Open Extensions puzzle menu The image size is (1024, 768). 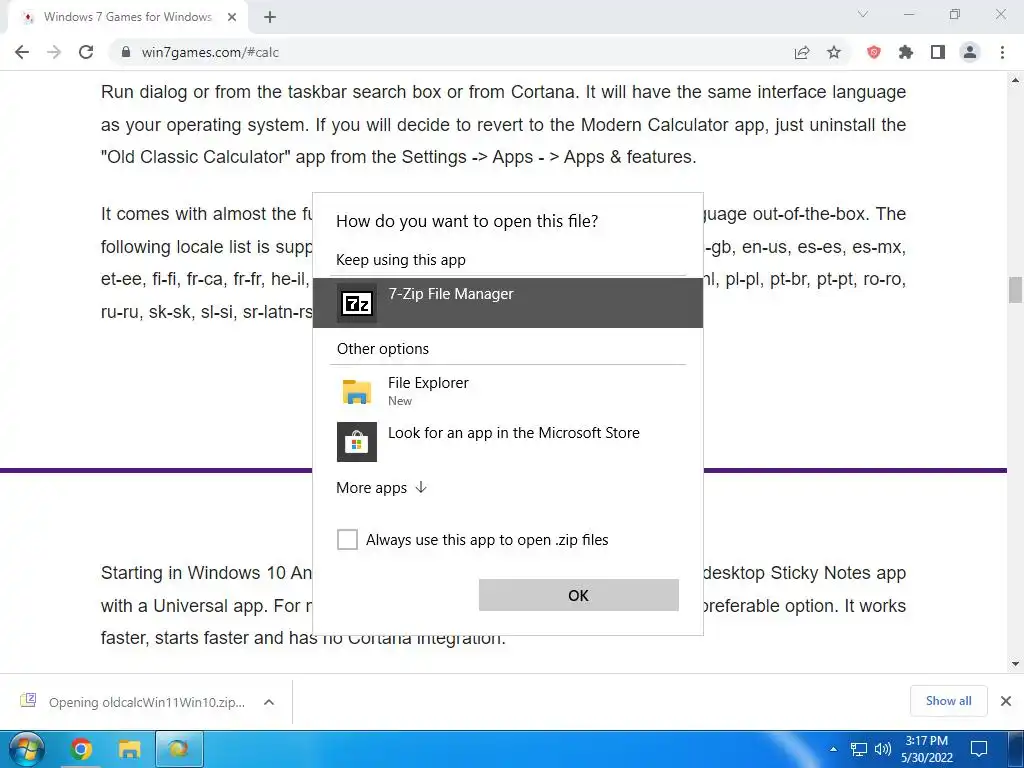pos(906,52)
